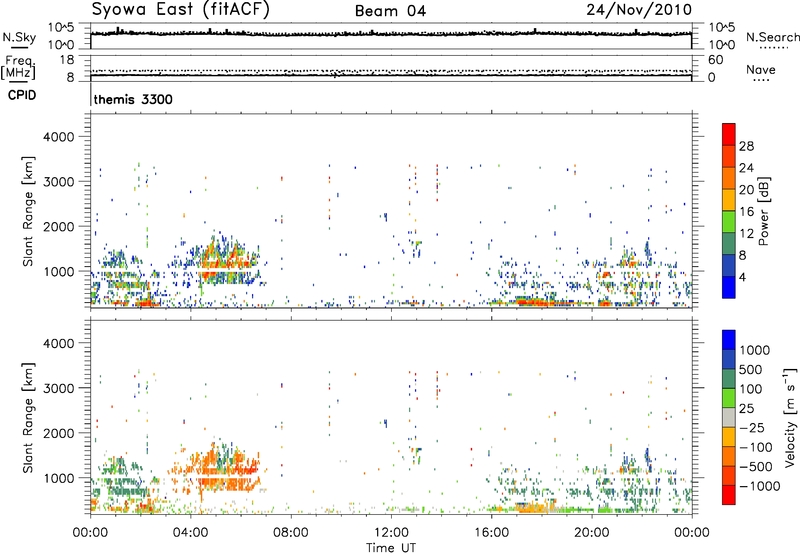Click the noise trace in the N.Sky panel
Viewport: 800px width, 554px height.
(x=391, y=33)
